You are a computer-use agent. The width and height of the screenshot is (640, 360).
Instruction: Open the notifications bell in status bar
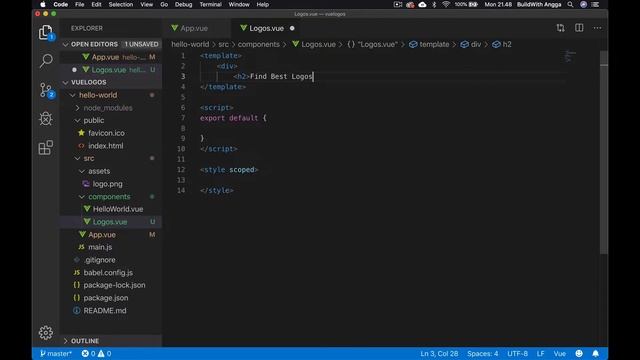[x=596, y=353]
